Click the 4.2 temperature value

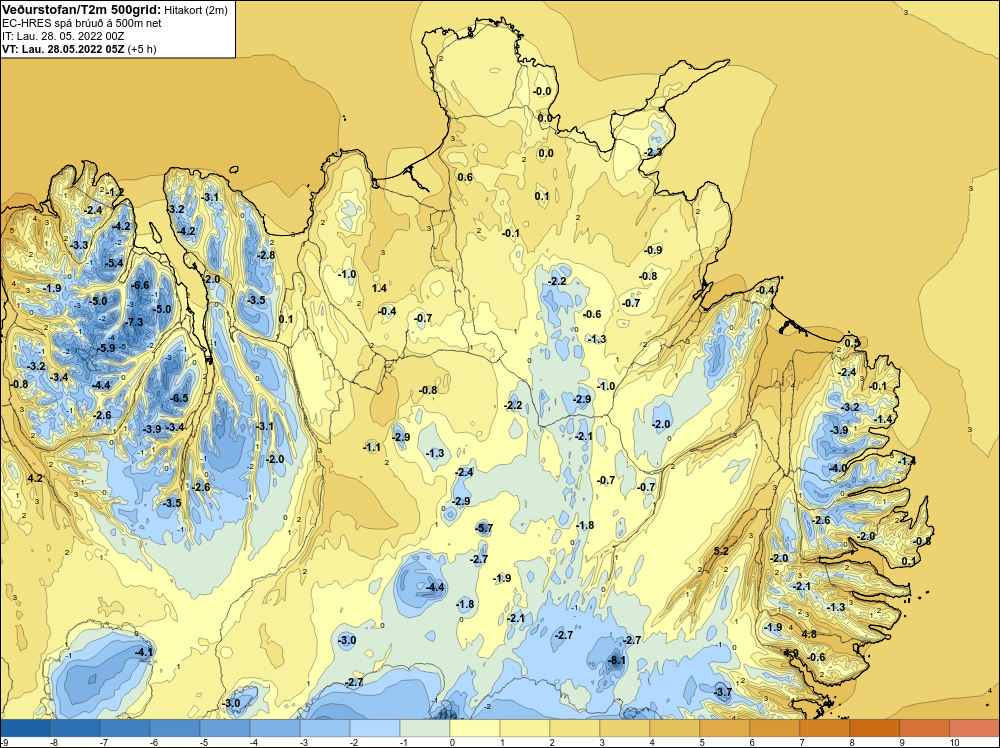pos(35,478)
